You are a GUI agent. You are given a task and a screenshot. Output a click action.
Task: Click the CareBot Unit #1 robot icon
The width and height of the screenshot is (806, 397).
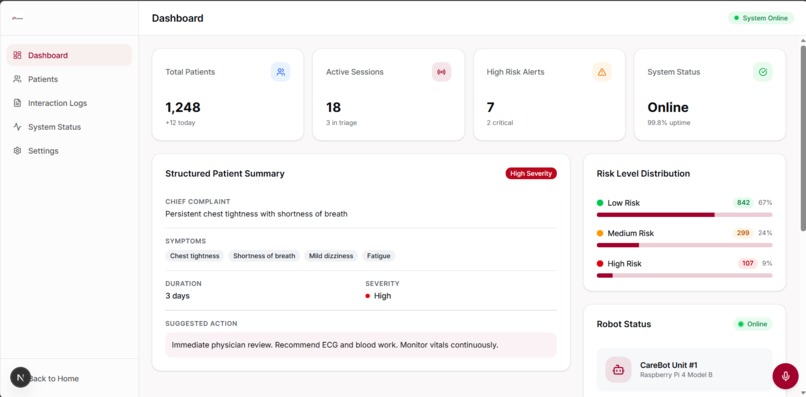[x=618, y=370]
